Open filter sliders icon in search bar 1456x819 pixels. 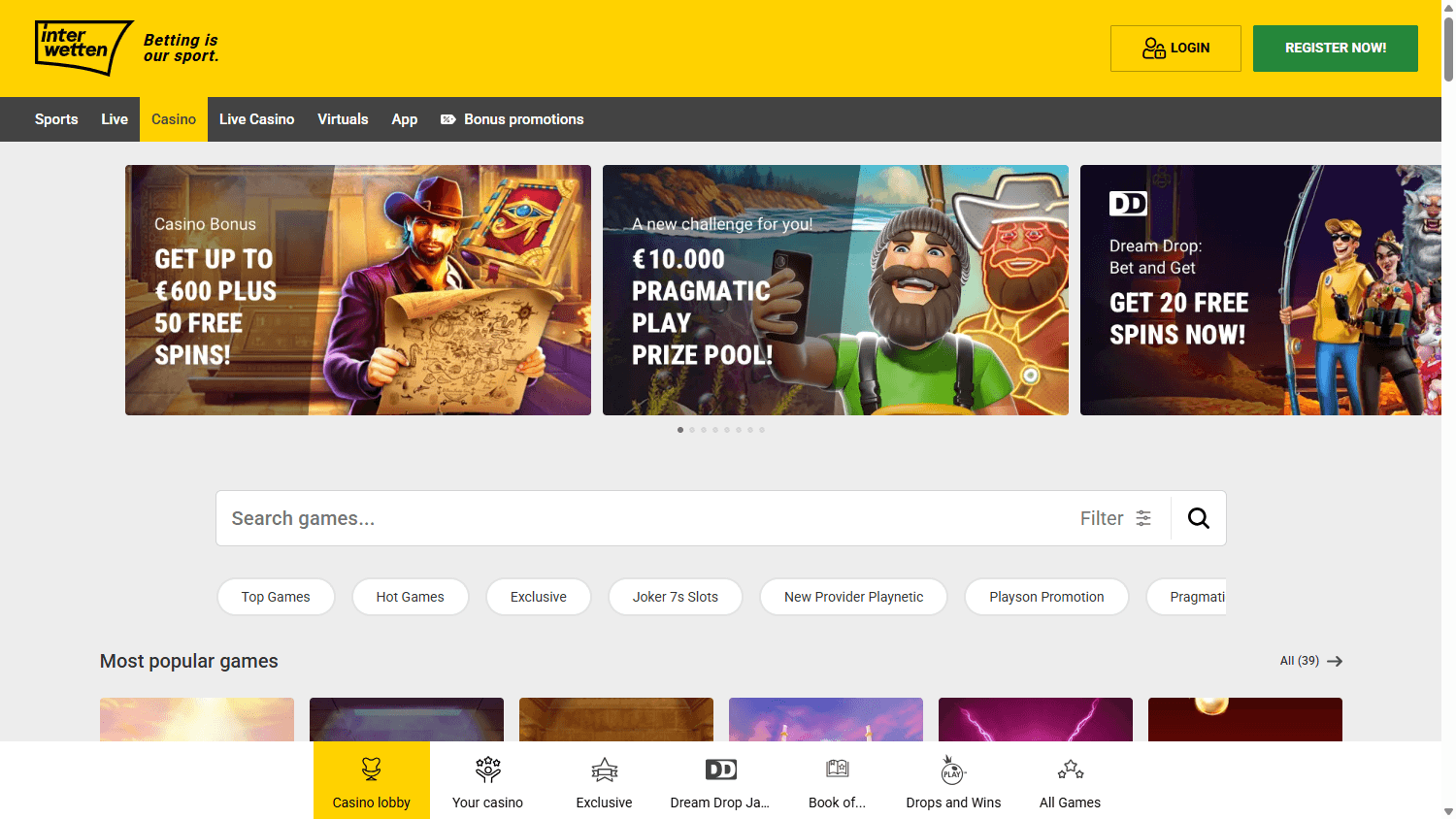point(1143,518)
